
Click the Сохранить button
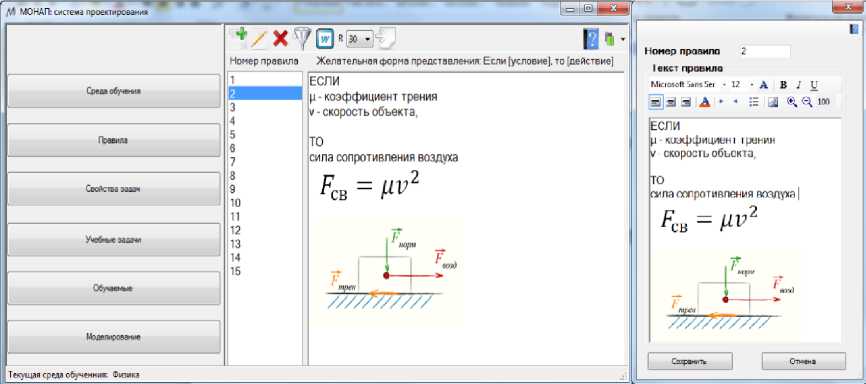pyautogui.click(x=690, y=362)
